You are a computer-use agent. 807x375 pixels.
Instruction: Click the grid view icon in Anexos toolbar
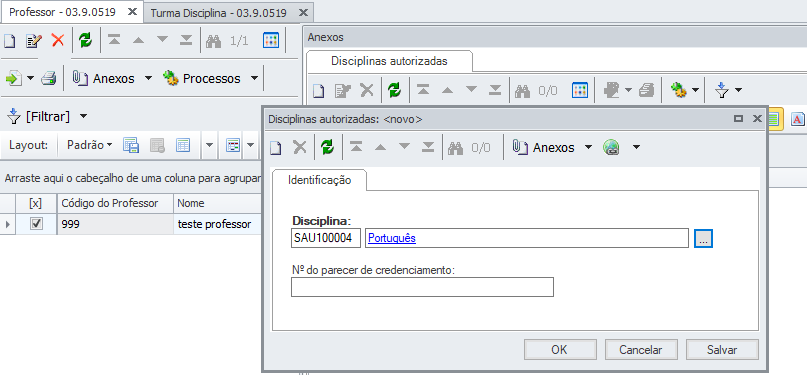[580, 91]
